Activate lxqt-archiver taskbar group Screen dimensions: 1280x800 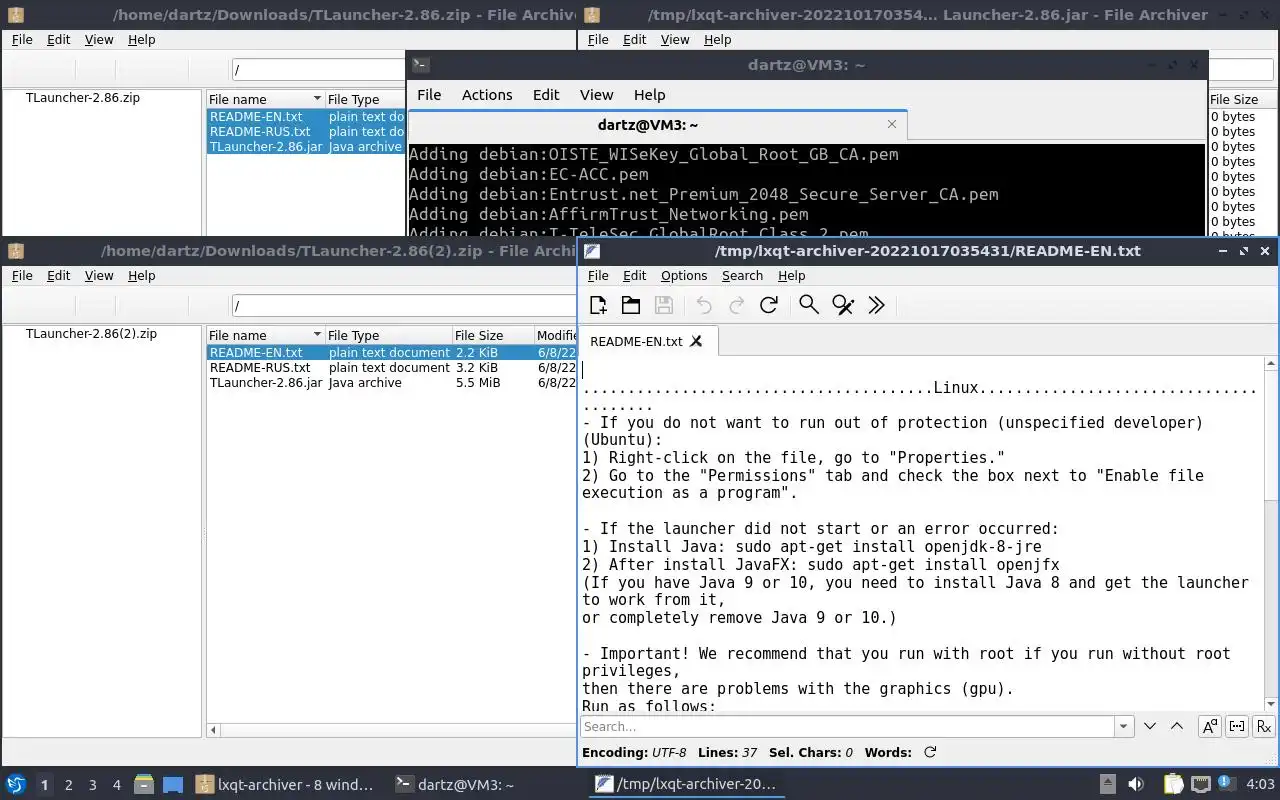(x=286, y=785)
